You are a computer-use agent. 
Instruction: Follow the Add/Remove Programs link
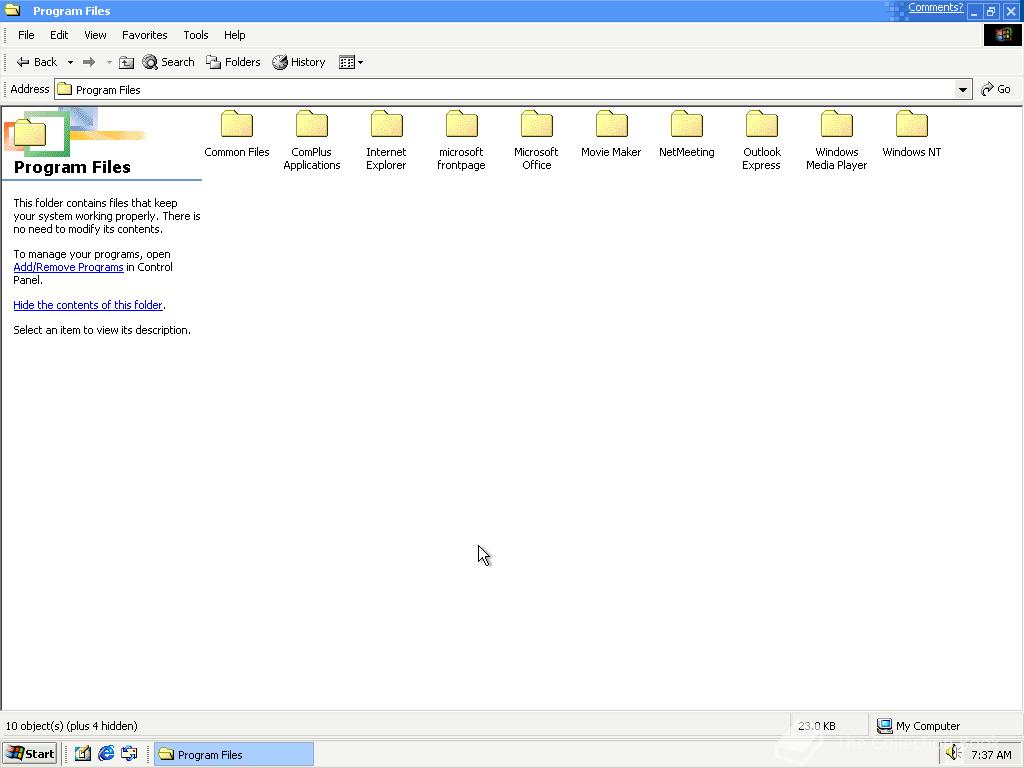pyautogui.click(x=68, y=267)
